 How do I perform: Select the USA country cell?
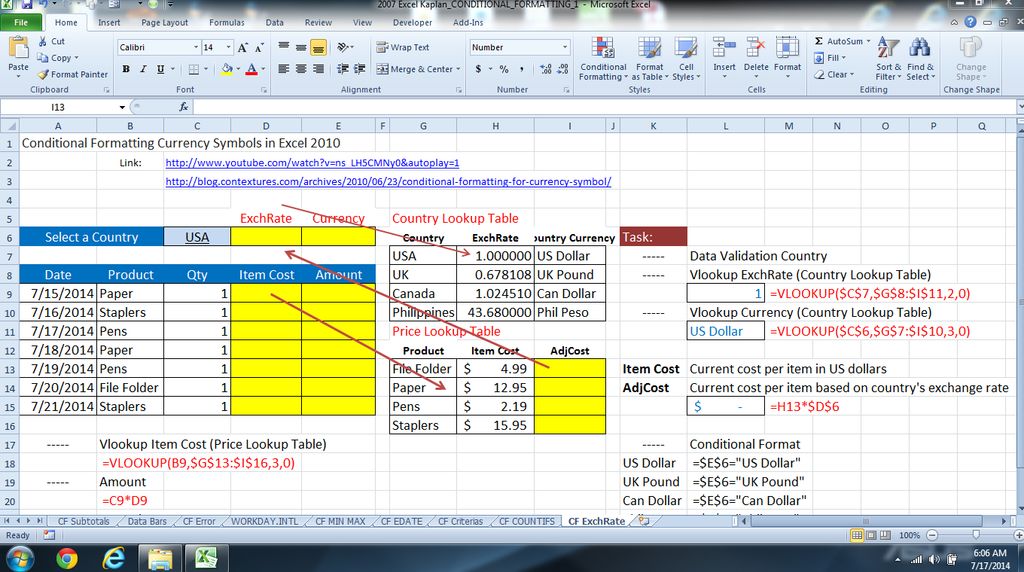(197, 237)
